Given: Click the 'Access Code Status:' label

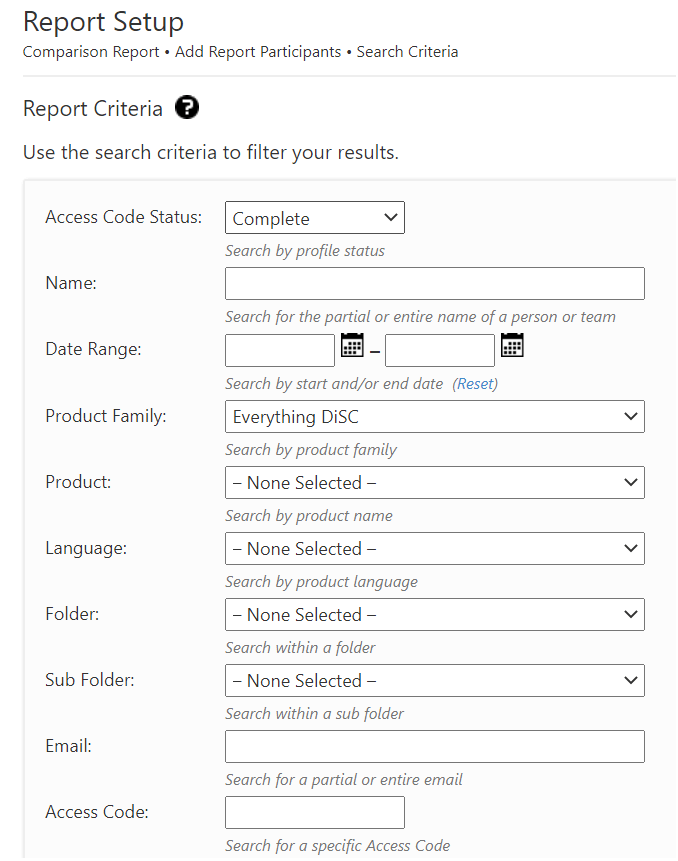Looking at the screenshot, I should 124,217.
